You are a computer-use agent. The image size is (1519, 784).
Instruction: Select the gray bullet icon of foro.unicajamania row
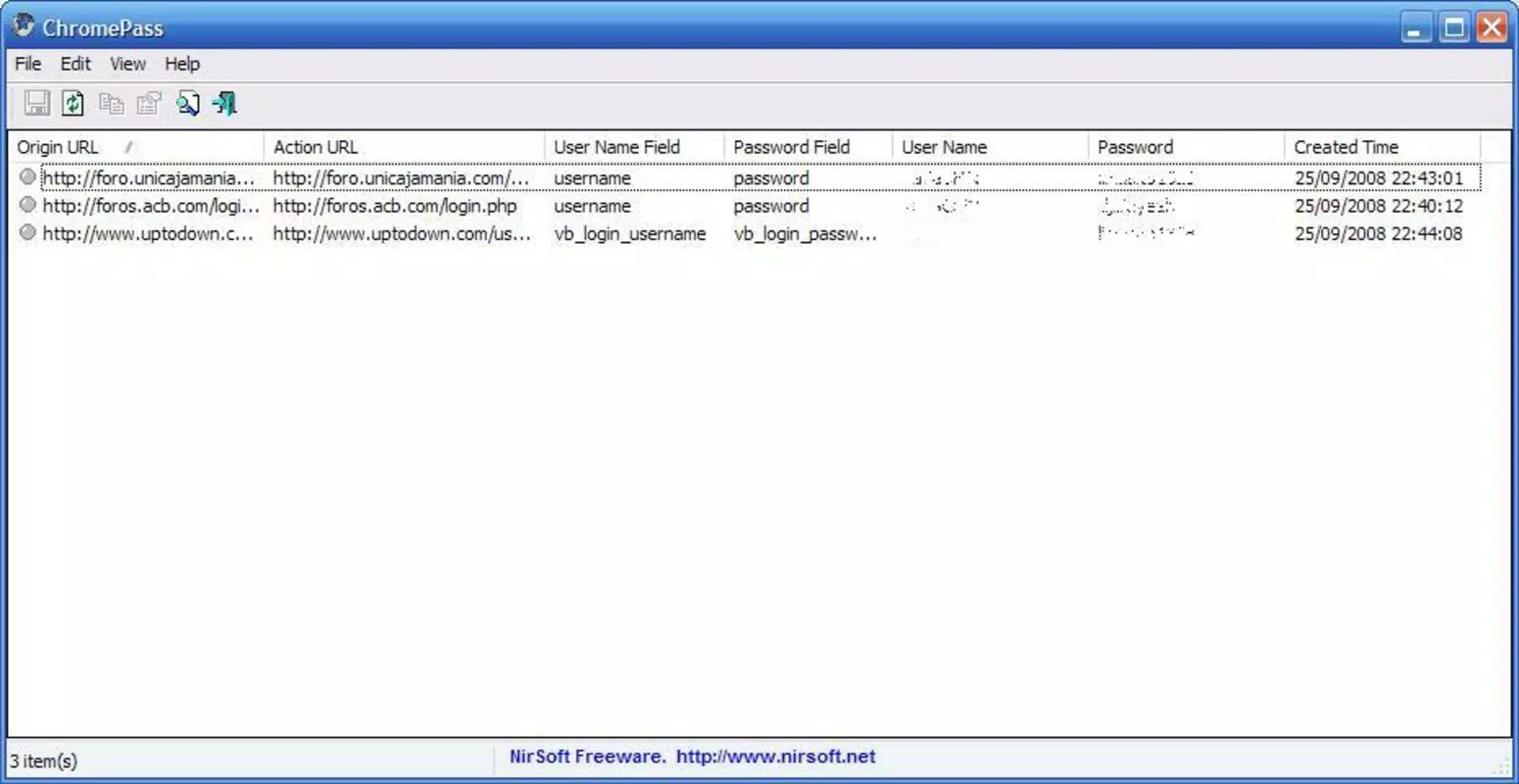pos(27,177)
